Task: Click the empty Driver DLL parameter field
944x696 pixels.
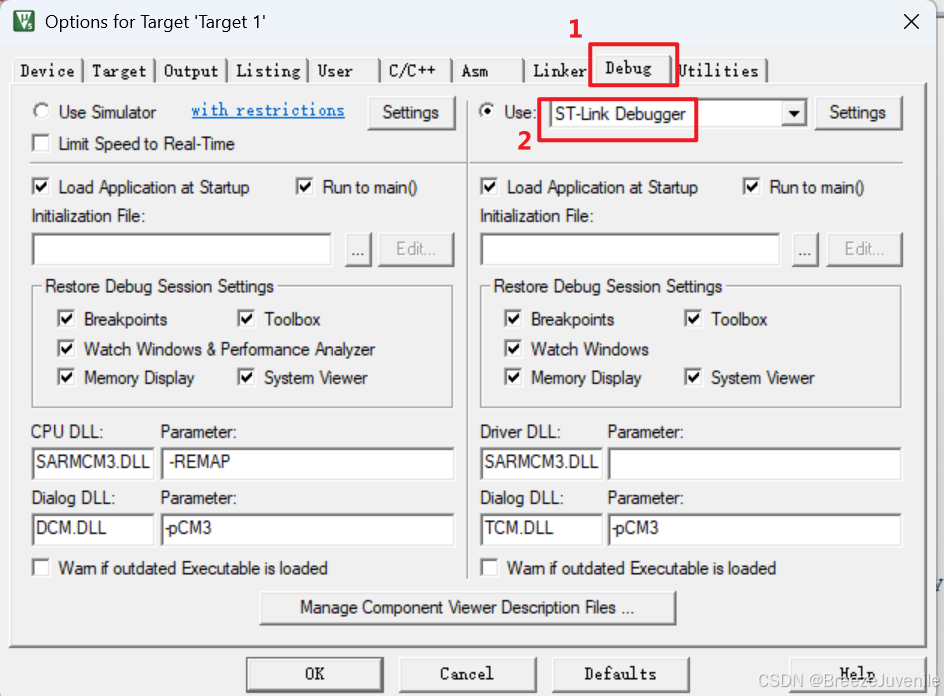Action: tap(755, 463)
